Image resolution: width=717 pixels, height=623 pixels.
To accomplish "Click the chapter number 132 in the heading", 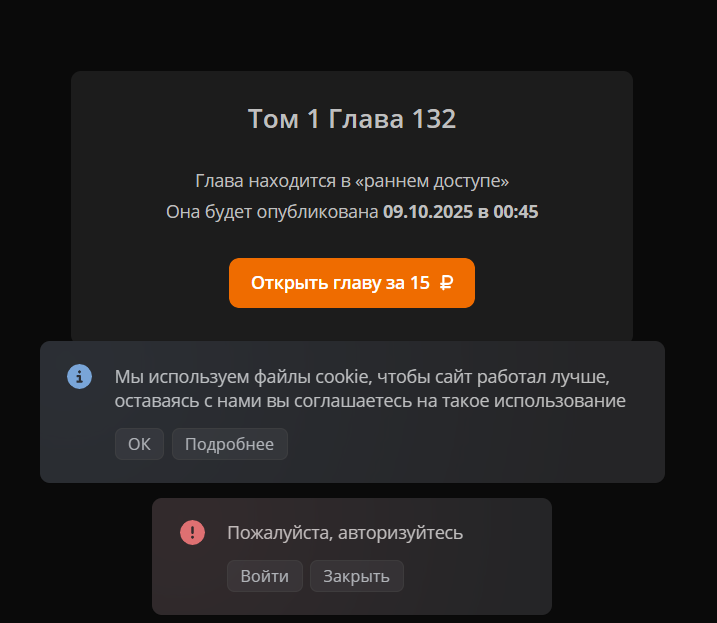I will 434,119.
